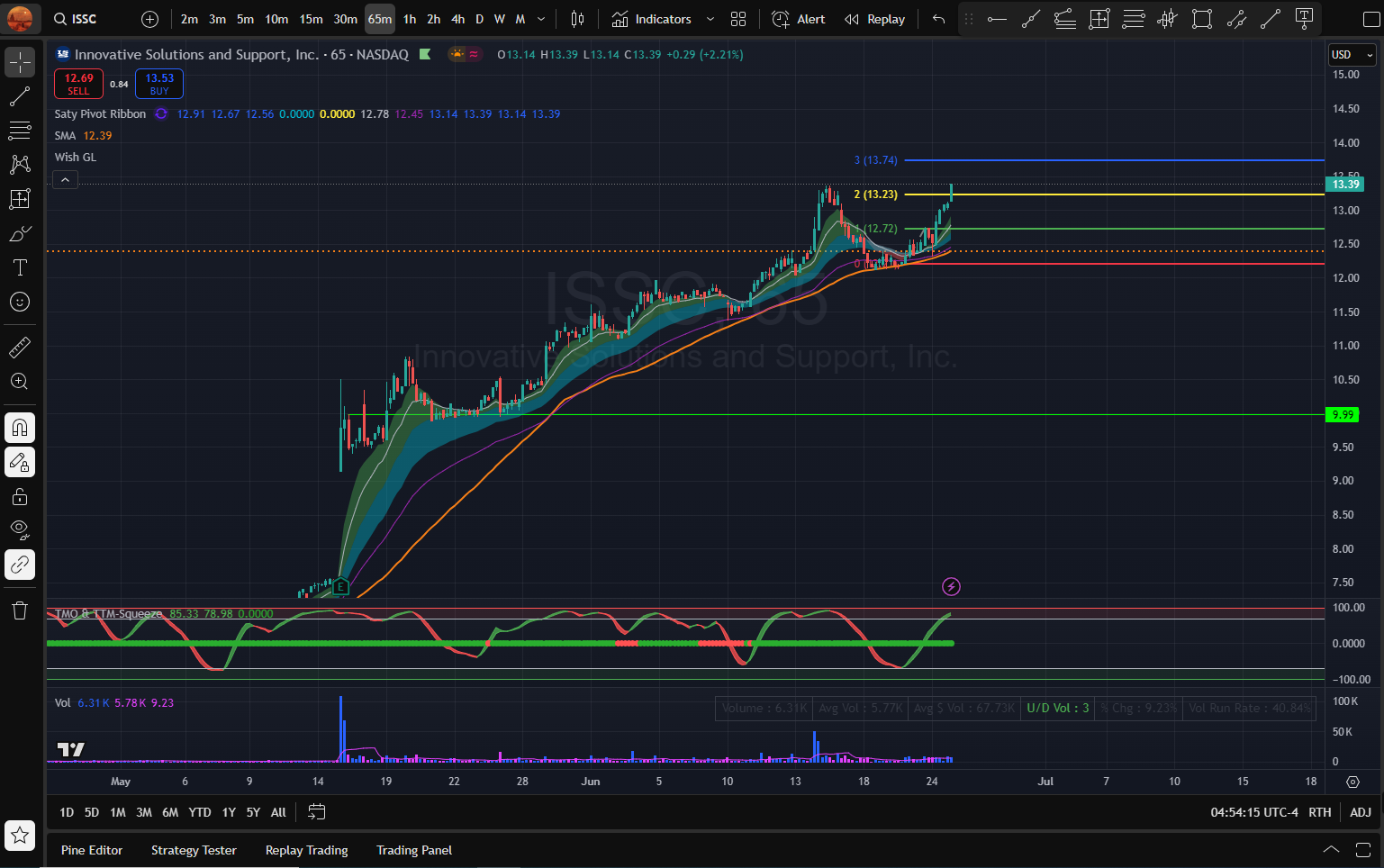Toggle RTH regular trading hours session
The image size is (1384, 868).
1320,812
